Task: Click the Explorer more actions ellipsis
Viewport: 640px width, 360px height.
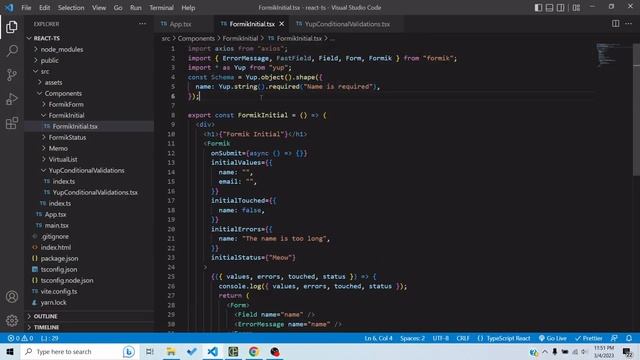Action: tap(142, 24)
